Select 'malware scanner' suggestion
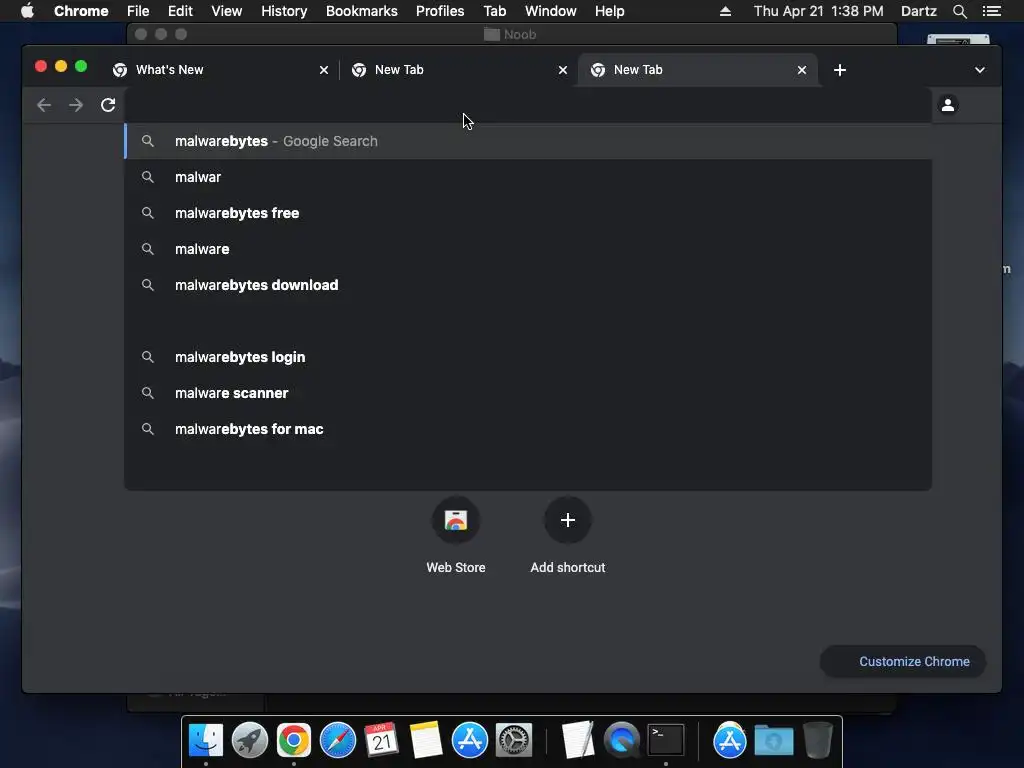The width and height of the screenshot is (1024, 768). (528, 393)
